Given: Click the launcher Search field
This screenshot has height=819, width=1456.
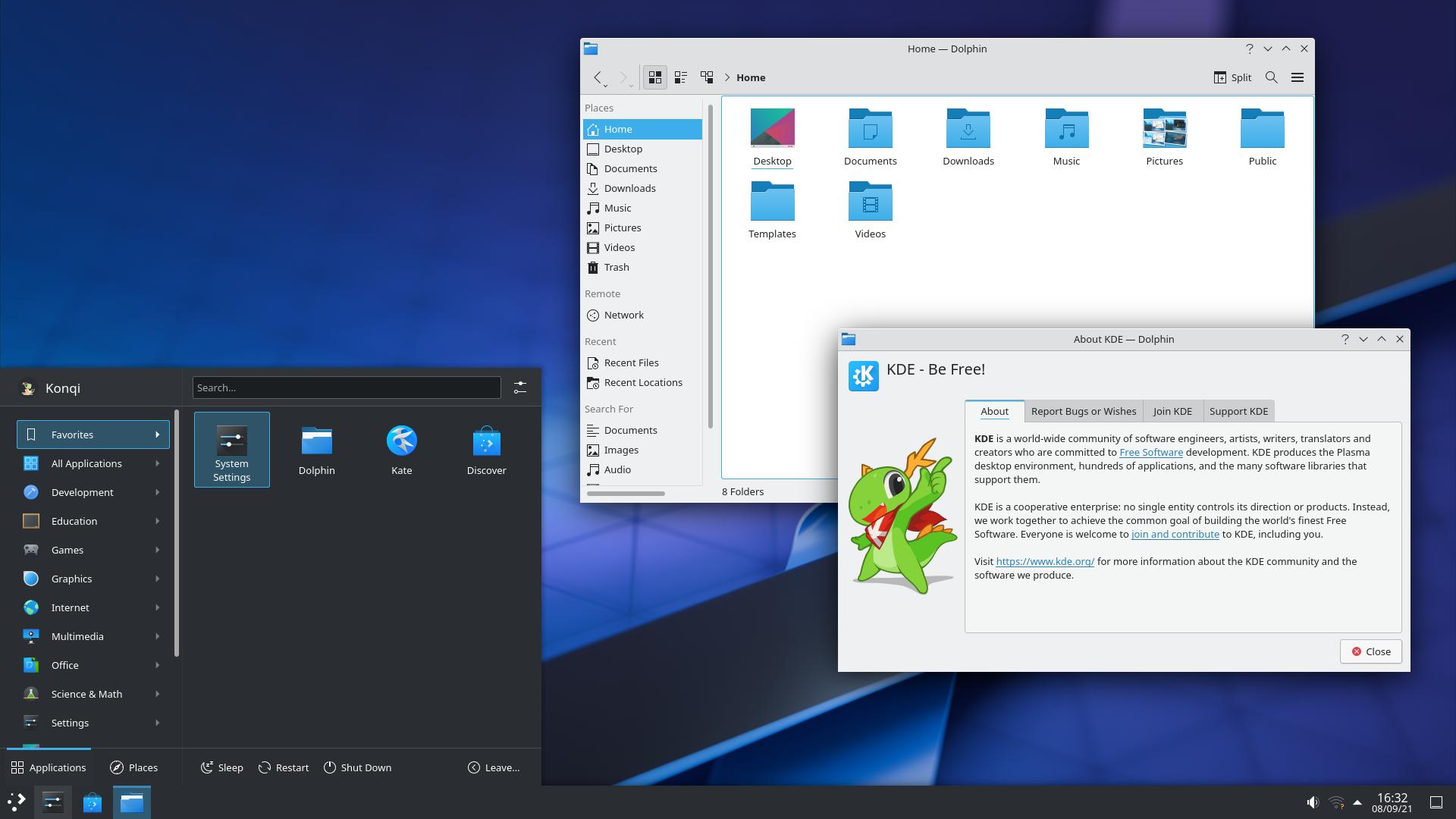Looking at the screenshot, I should coord(347,388).
